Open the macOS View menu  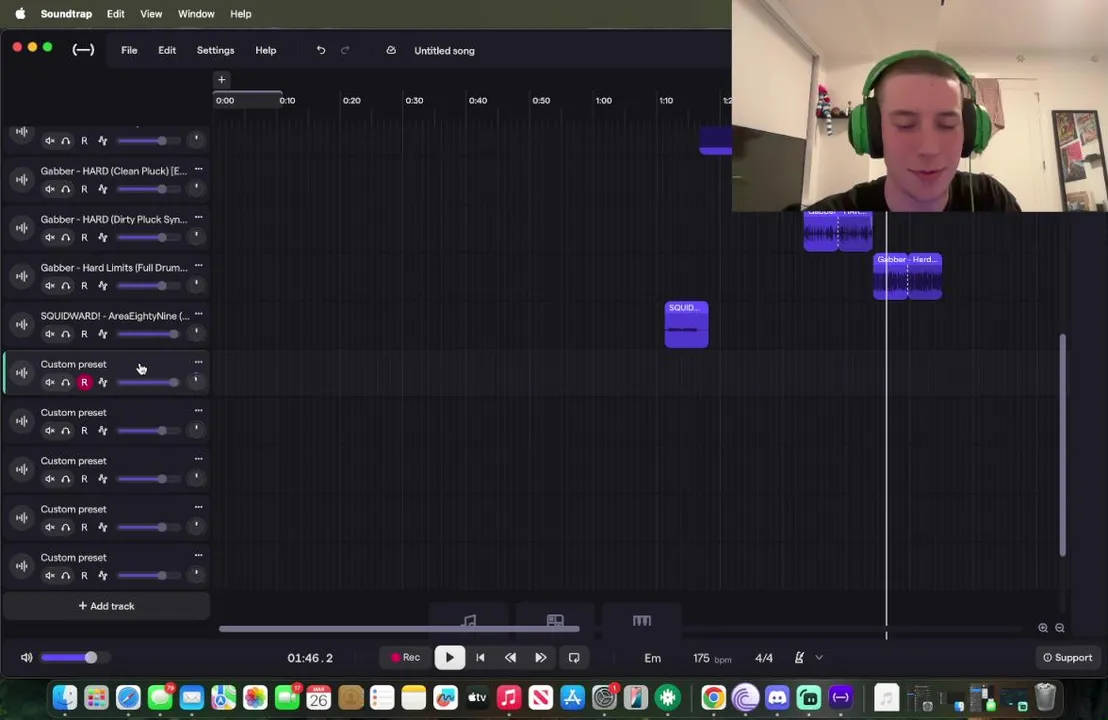(x=151, y=13)
